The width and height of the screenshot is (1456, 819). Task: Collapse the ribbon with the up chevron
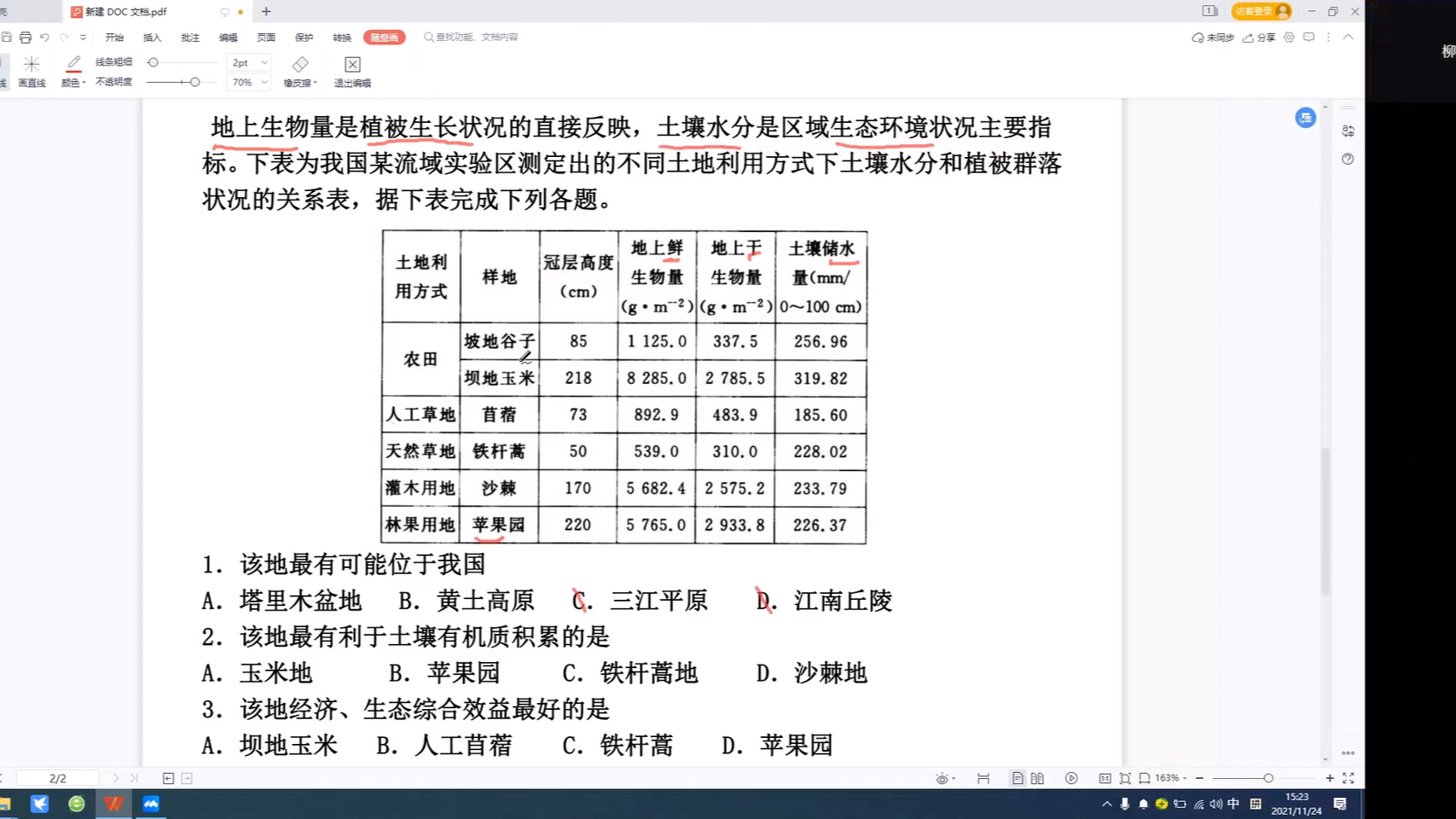point(1349,38)
